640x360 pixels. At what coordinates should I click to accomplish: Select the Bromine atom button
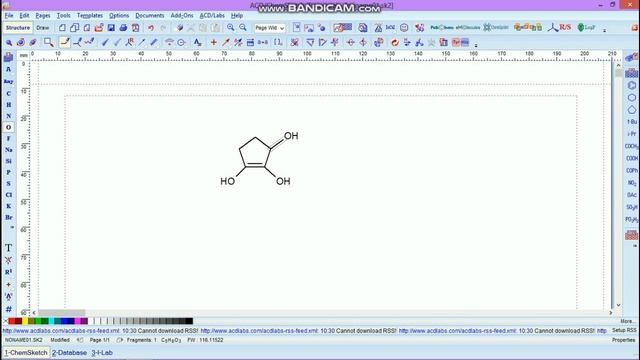(9, 217)
